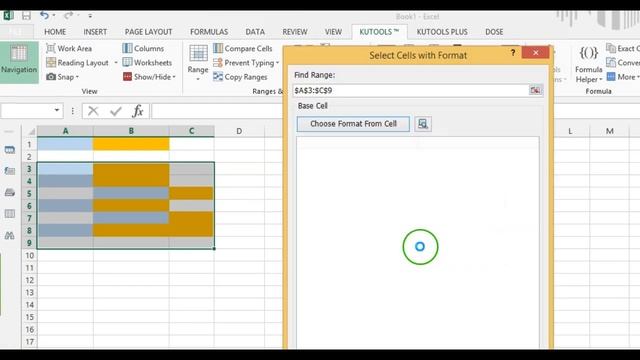
Task: Open the Worksheets tool
Action: [x=147, y=62]
